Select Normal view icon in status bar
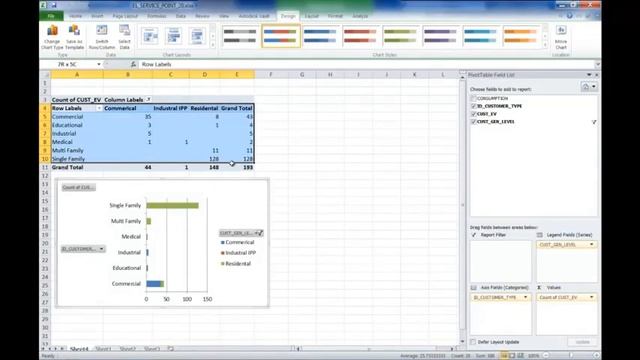This screenshot has width=640, height=360. pyautogui.click(x=504, y=356)
